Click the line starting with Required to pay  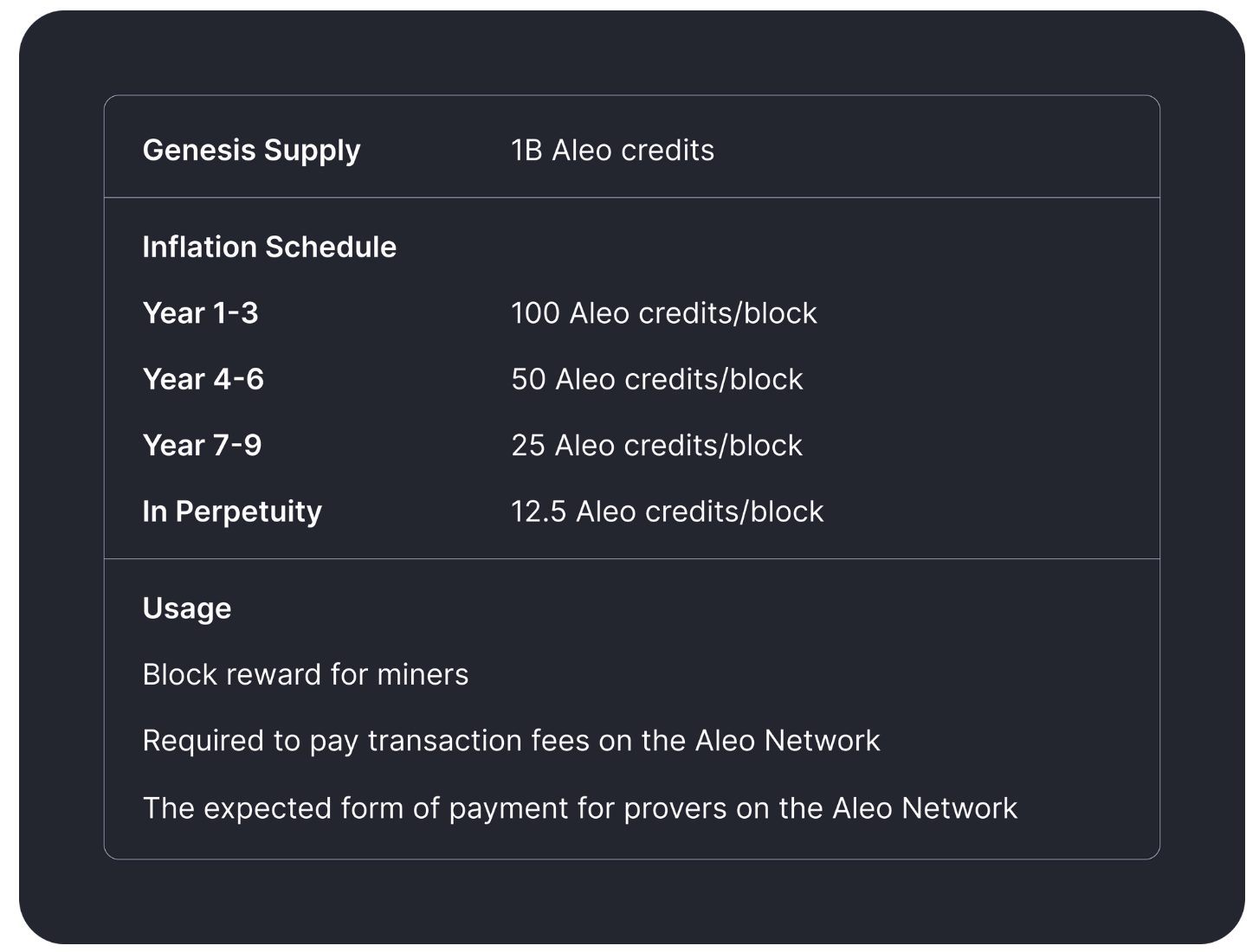(511, 741)
